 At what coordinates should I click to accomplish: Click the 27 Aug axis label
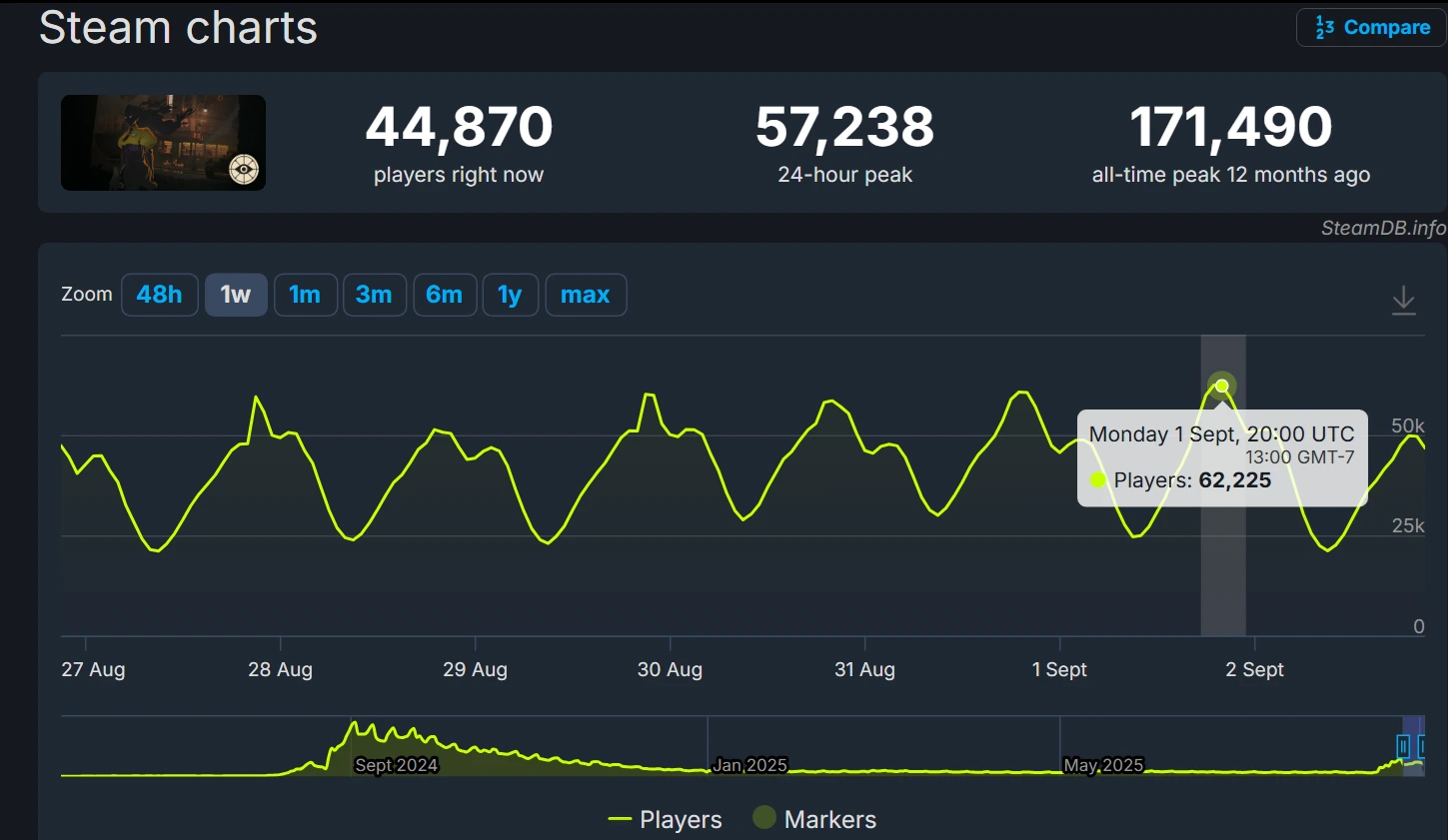93,669
